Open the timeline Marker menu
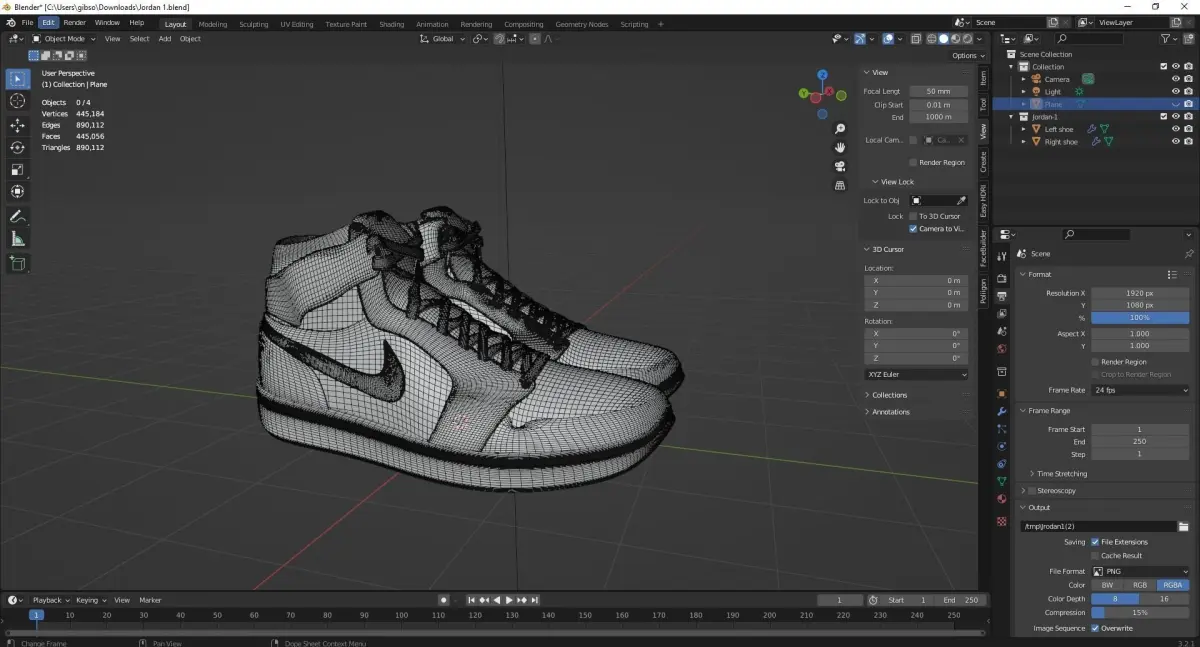This screenshot has width=1200, height=647. pos(150,600)
